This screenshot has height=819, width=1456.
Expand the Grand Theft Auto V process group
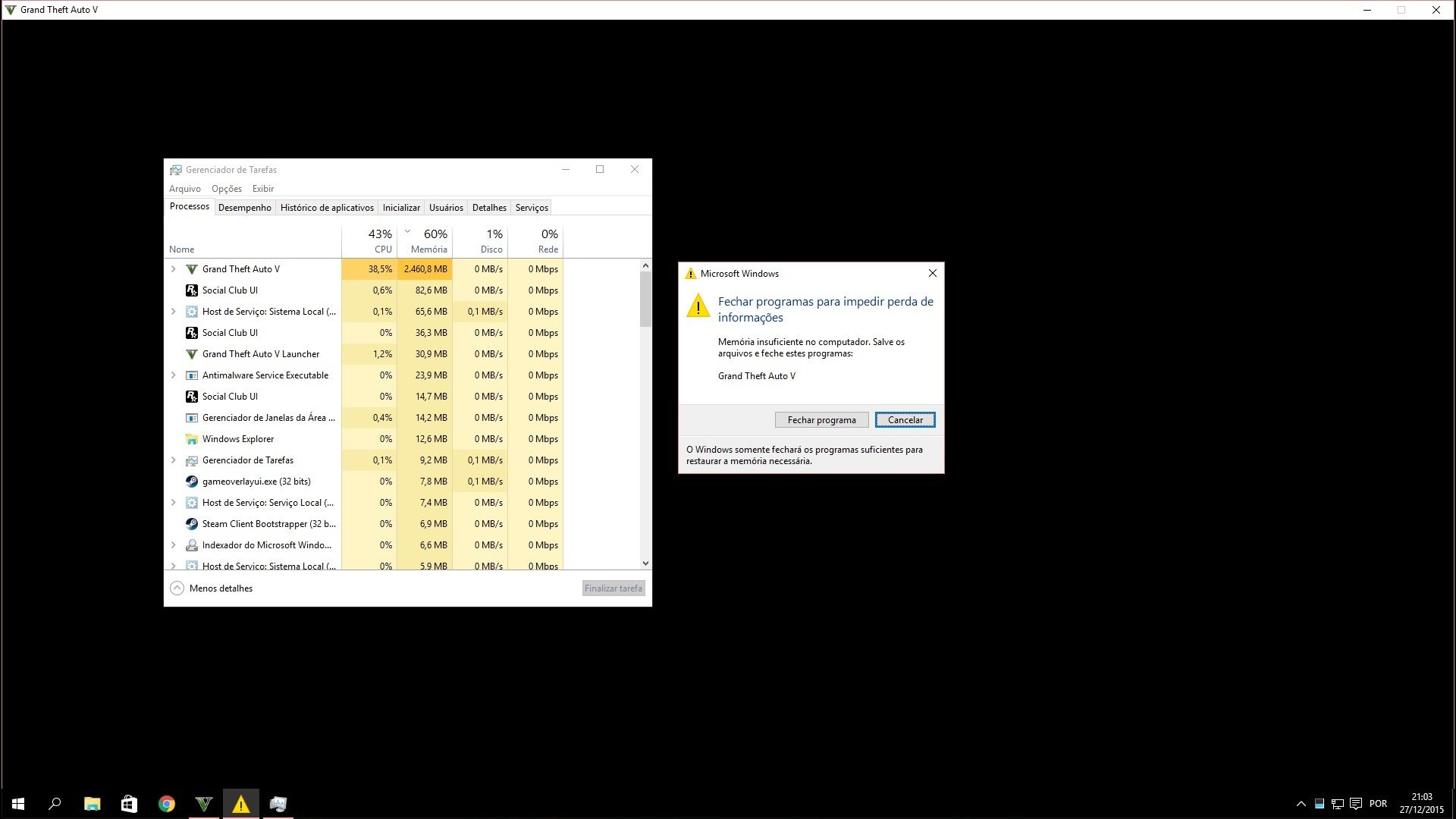[173, 269]
